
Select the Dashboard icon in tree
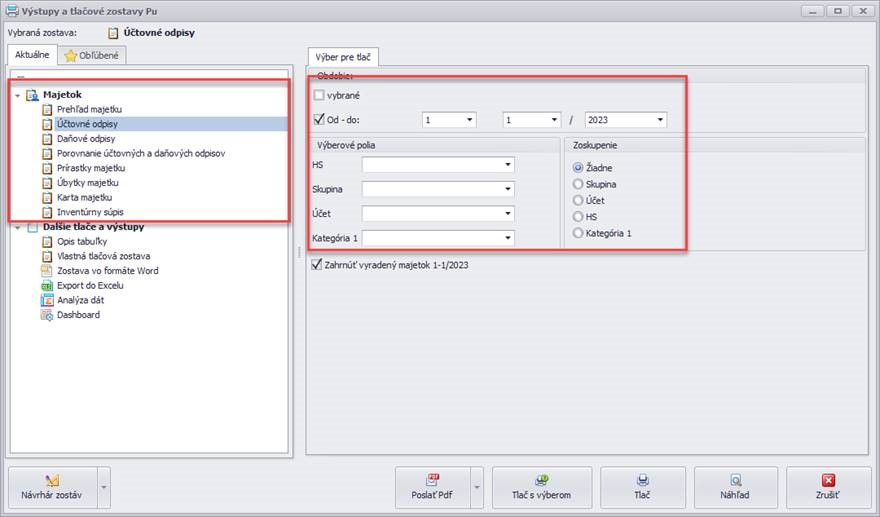coord(46,315)
